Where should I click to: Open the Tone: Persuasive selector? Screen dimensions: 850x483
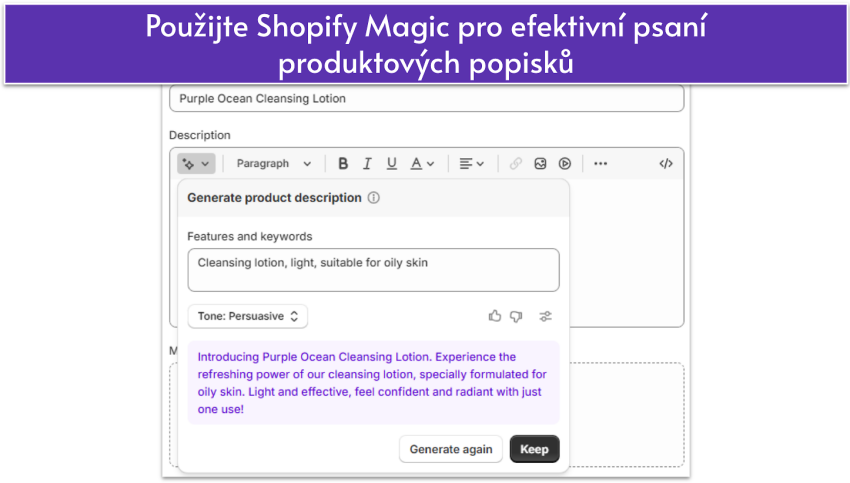pyautogui.click(x=248, y=317)
